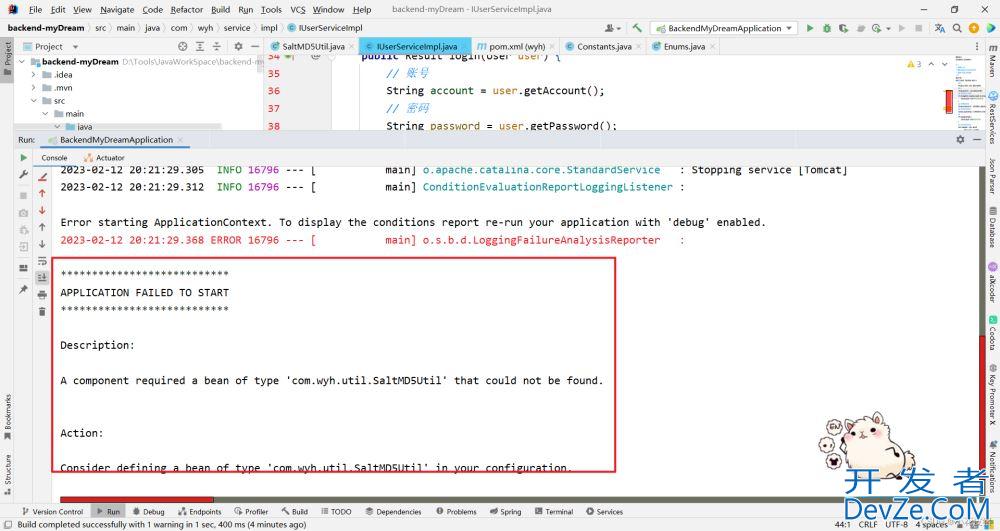Toggle soft-wrap in console toolbar
The height and width of the screenshot is (531, 1000).
click(x=42, y=261)
